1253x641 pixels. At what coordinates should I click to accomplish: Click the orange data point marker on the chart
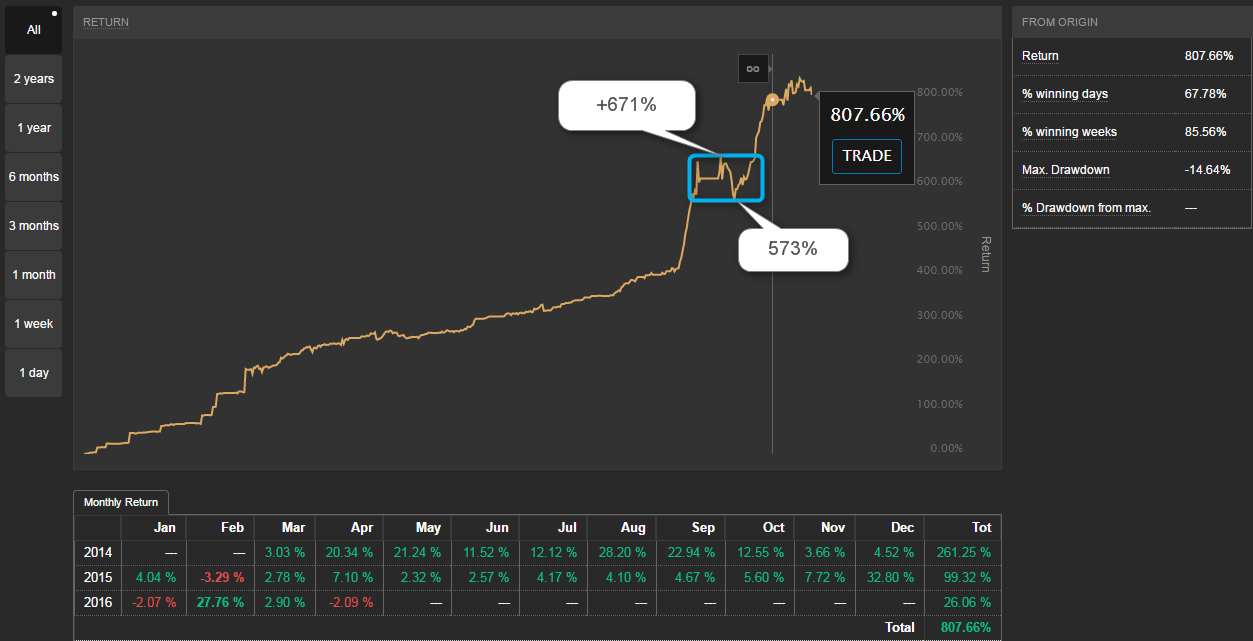[x=772, y=99]
